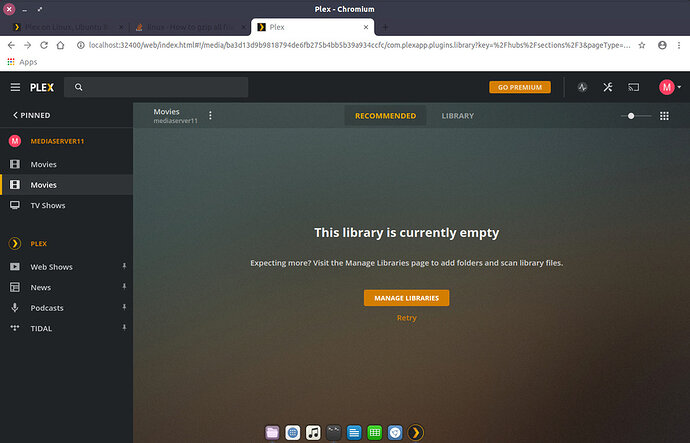This screenshot has height=443, width=690.
Task: Select MEDIASERVER11 in the sidebar
Action: click(57, 141)
